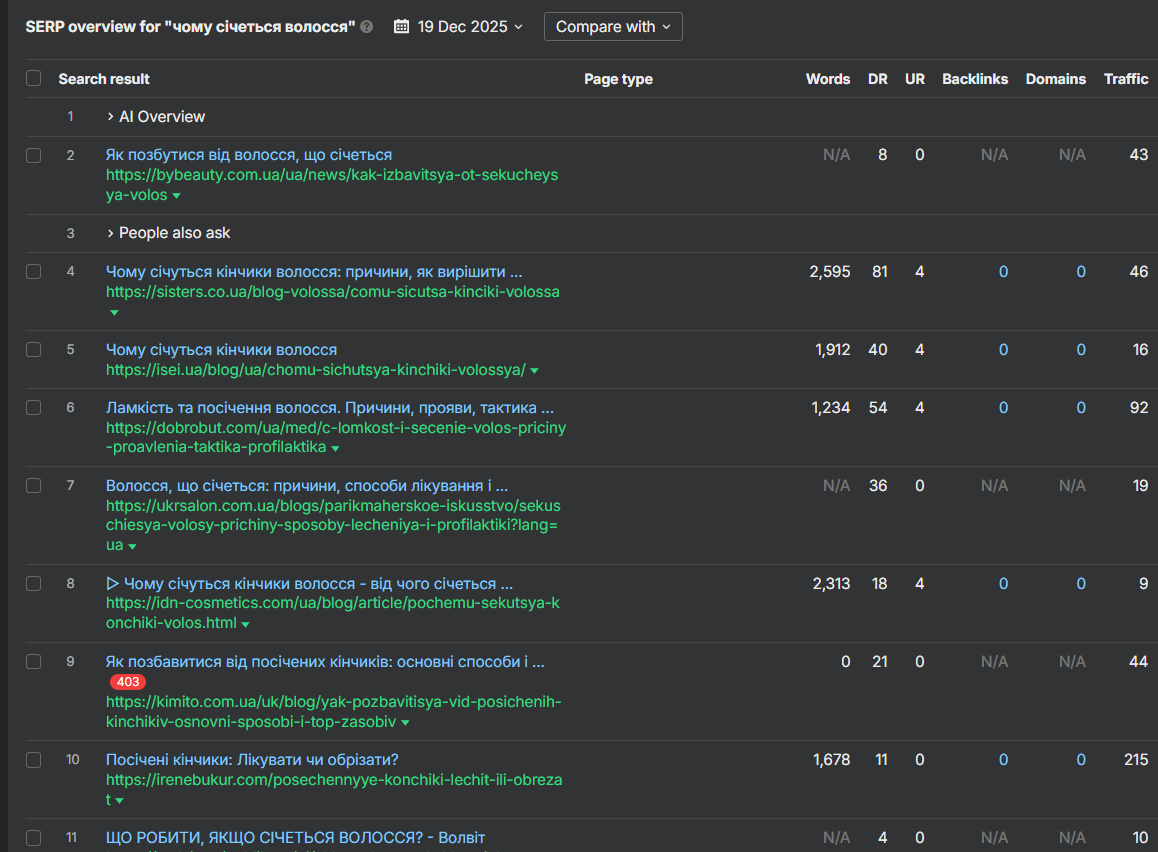
Task: Check the box for the kimito.com.ua result
Action: (x=34, y=662)
